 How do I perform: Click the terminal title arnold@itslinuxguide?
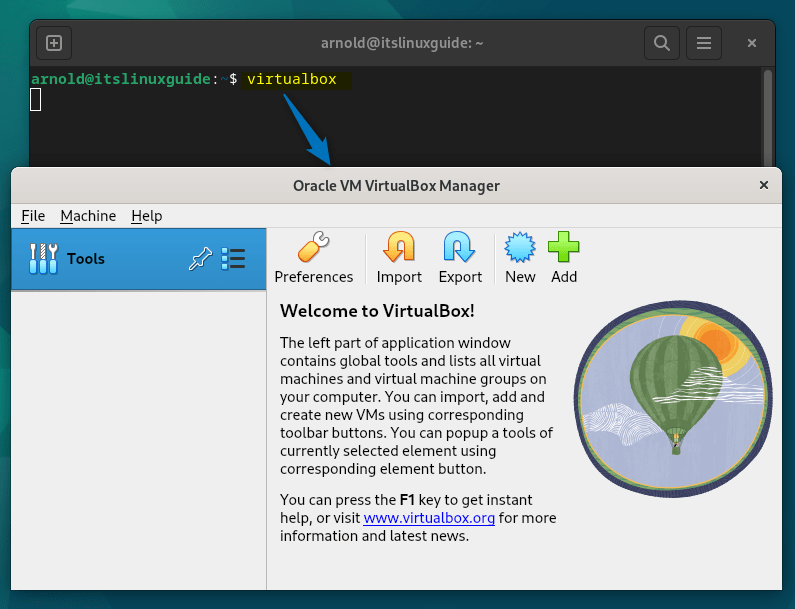click(402, 43)
